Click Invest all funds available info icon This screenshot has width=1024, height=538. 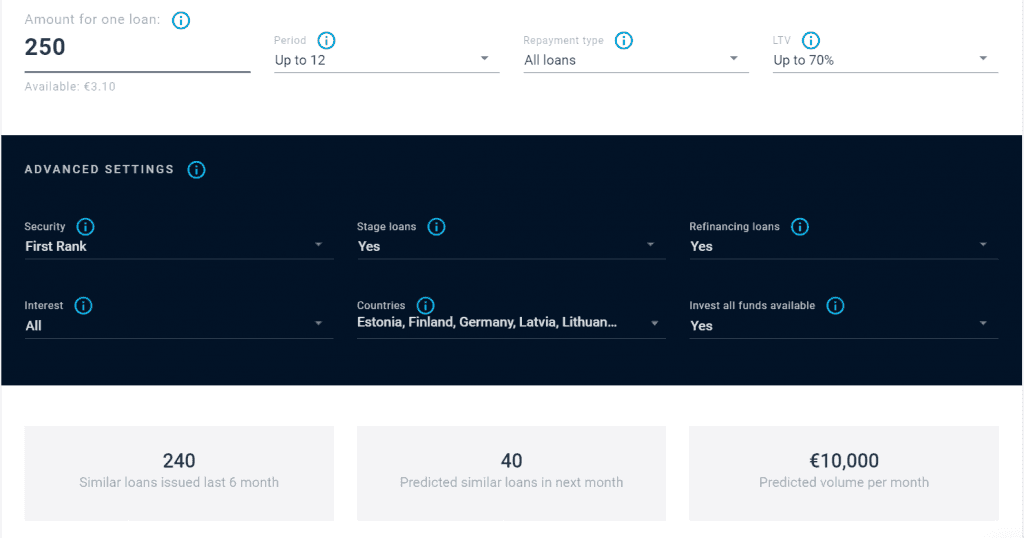pos(835,306)
